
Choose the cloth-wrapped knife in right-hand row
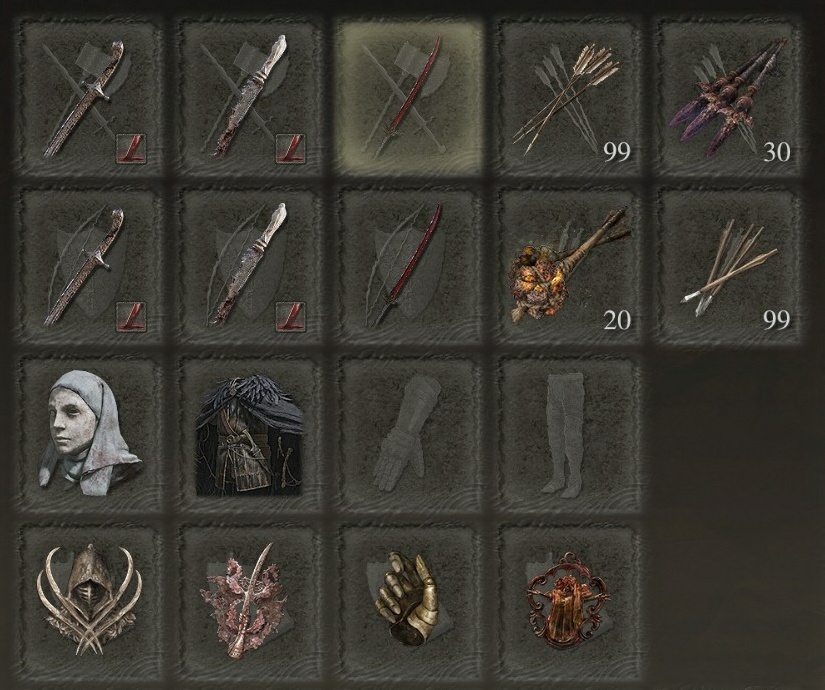pyautogui.click(x=249, y=98)
